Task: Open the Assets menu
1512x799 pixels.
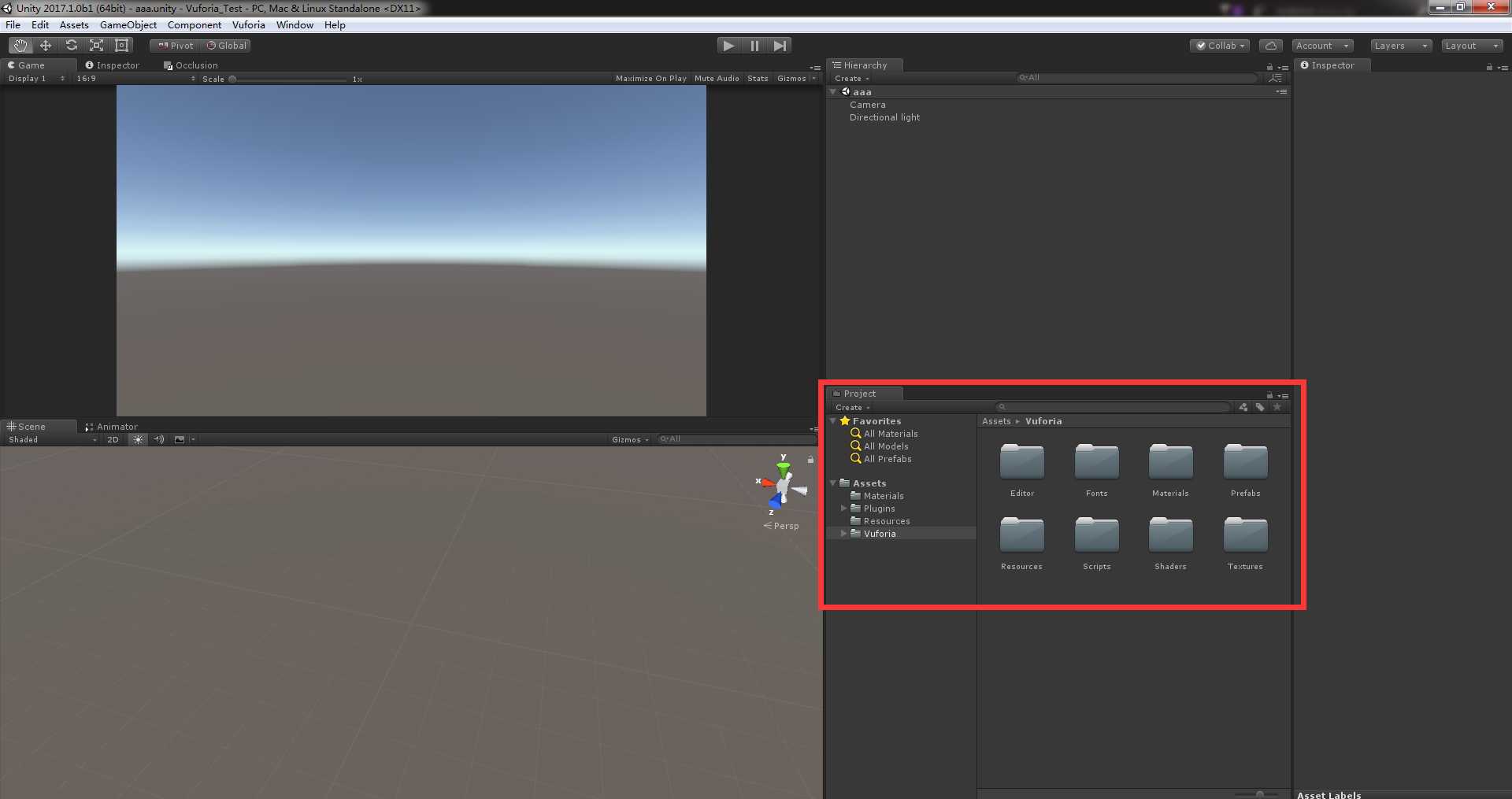Action: pyautogui.click(x=74, y=25)
